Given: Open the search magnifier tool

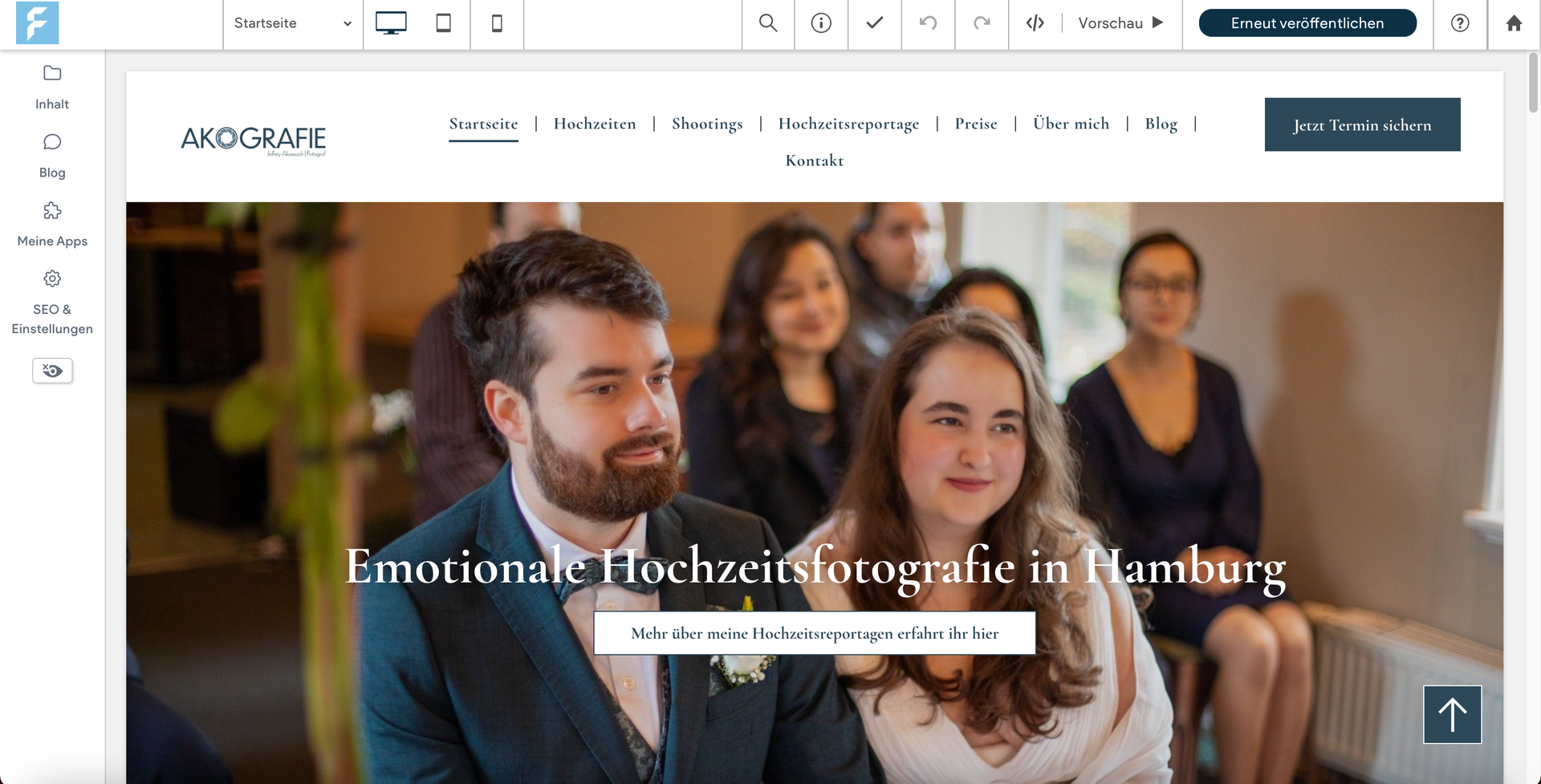Looking at the screenshot, I should [x=768, y=23].
